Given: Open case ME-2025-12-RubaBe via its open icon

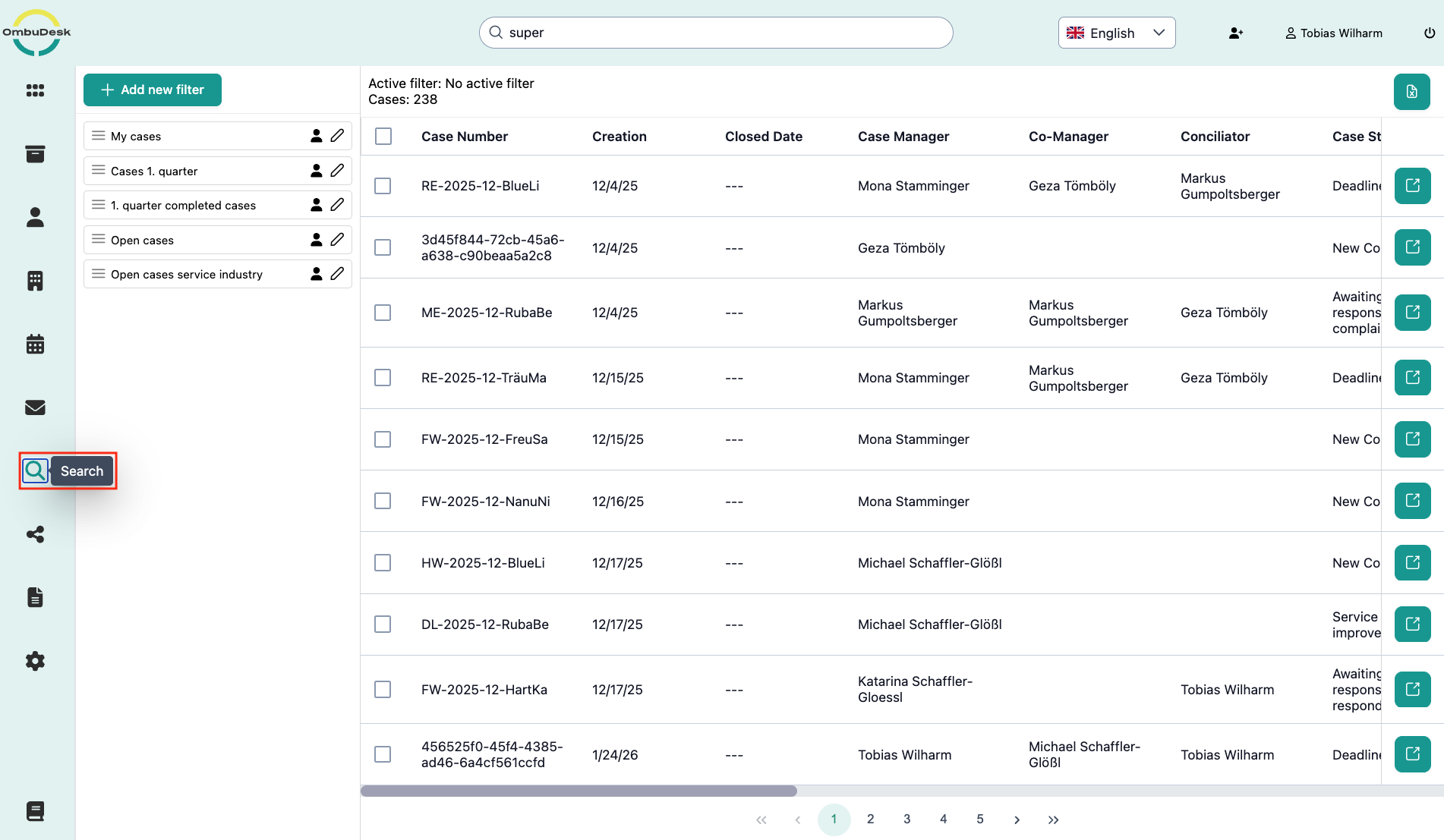Looking at the screenshot, I should (x=1413, y=313).
